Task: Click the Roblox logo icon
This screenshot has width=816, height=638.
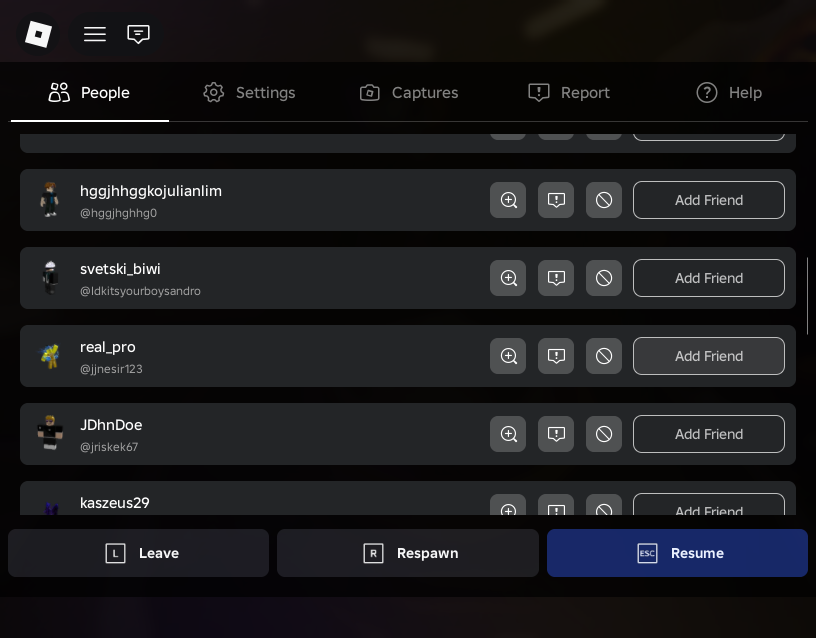Action: tap(39, 34)
